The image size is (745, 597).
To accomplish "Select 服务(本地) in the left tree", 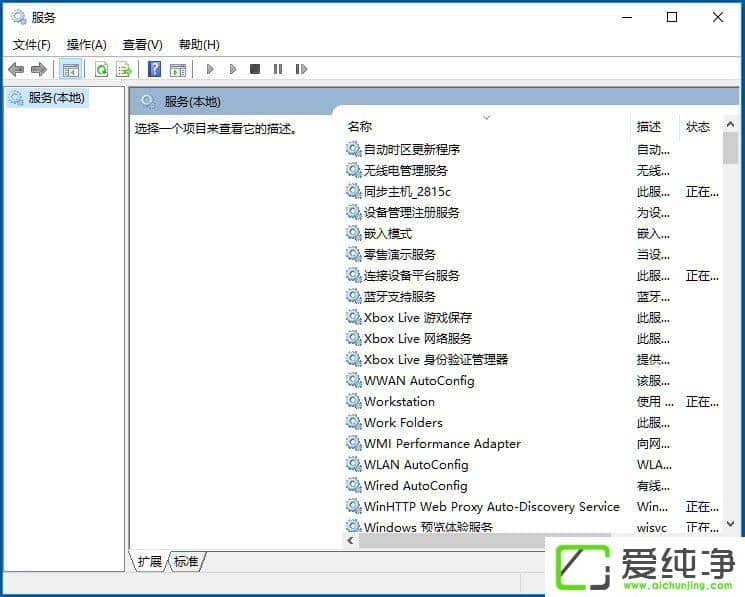I will pyautogui.click(x=48, y=98).
